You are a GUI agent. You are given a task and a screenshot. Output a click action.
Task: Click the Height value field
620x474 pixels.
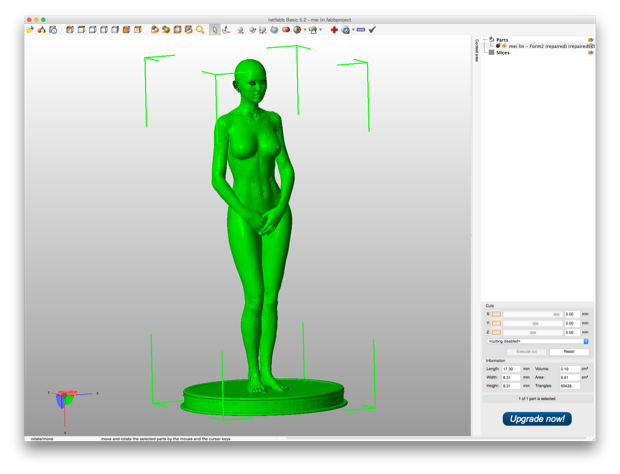511,386
